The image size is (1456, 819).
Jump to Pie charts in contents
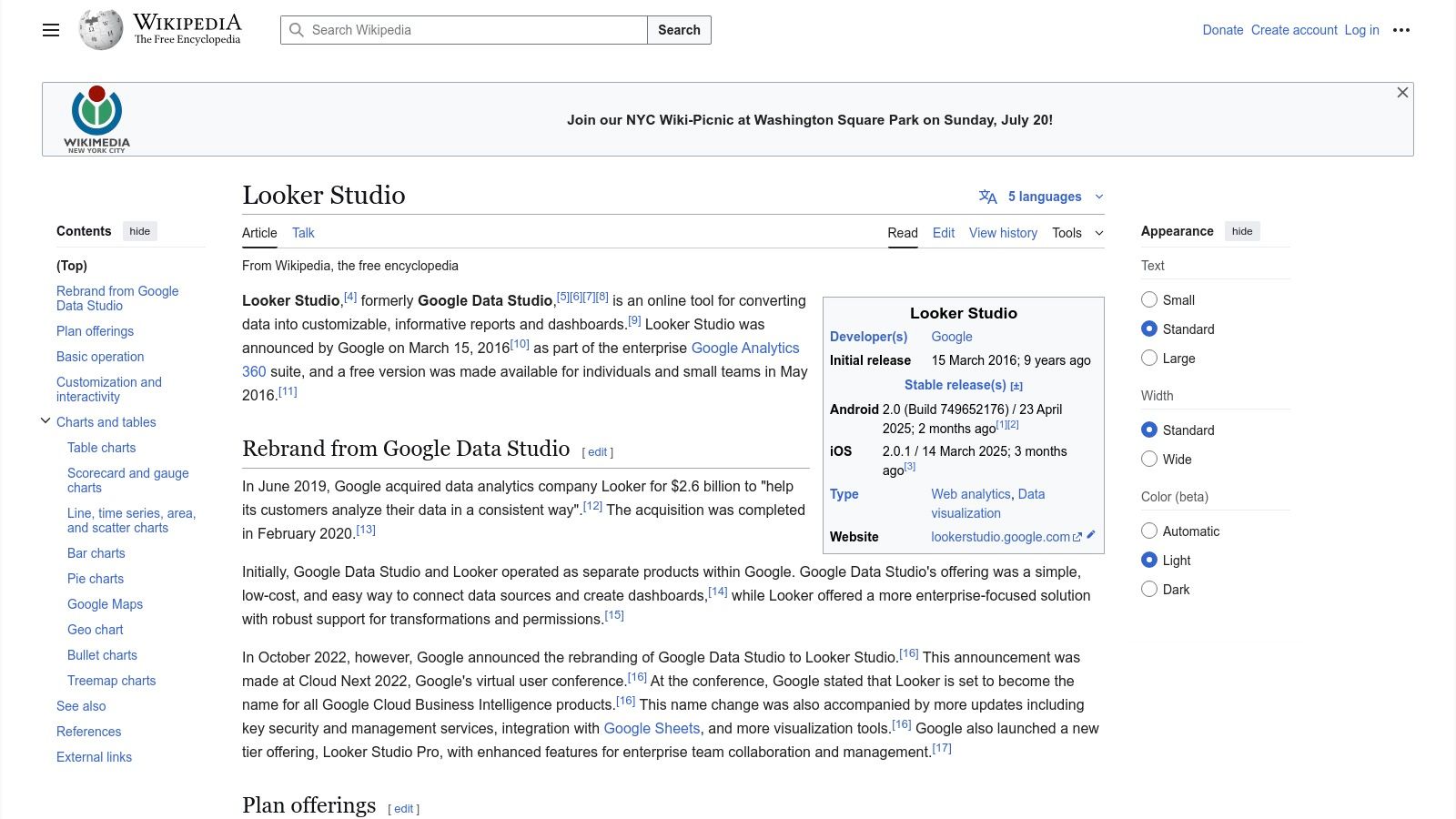[x=96, y=579]
